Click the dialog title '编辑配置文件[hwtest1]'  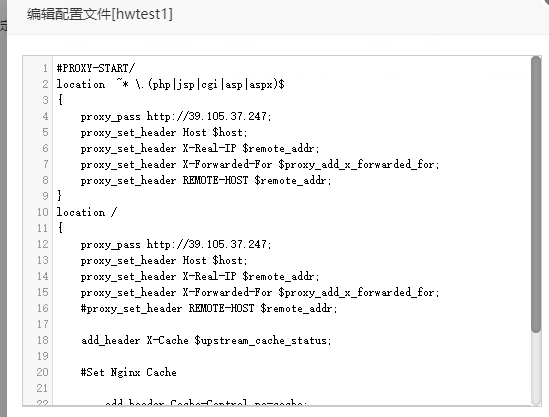[x=100, y=14]
